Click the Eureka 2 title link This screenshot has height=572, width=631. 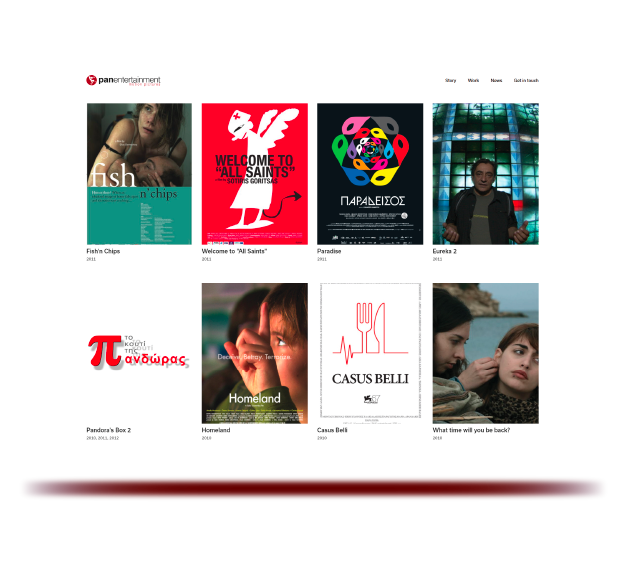click(x=444, y=251)
